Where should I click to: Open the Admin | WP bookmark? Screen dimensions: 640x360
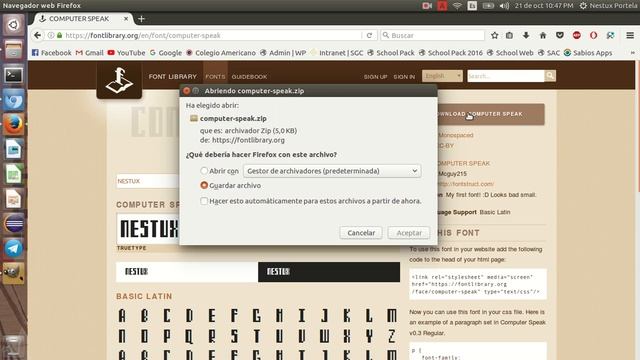[283, 53]
